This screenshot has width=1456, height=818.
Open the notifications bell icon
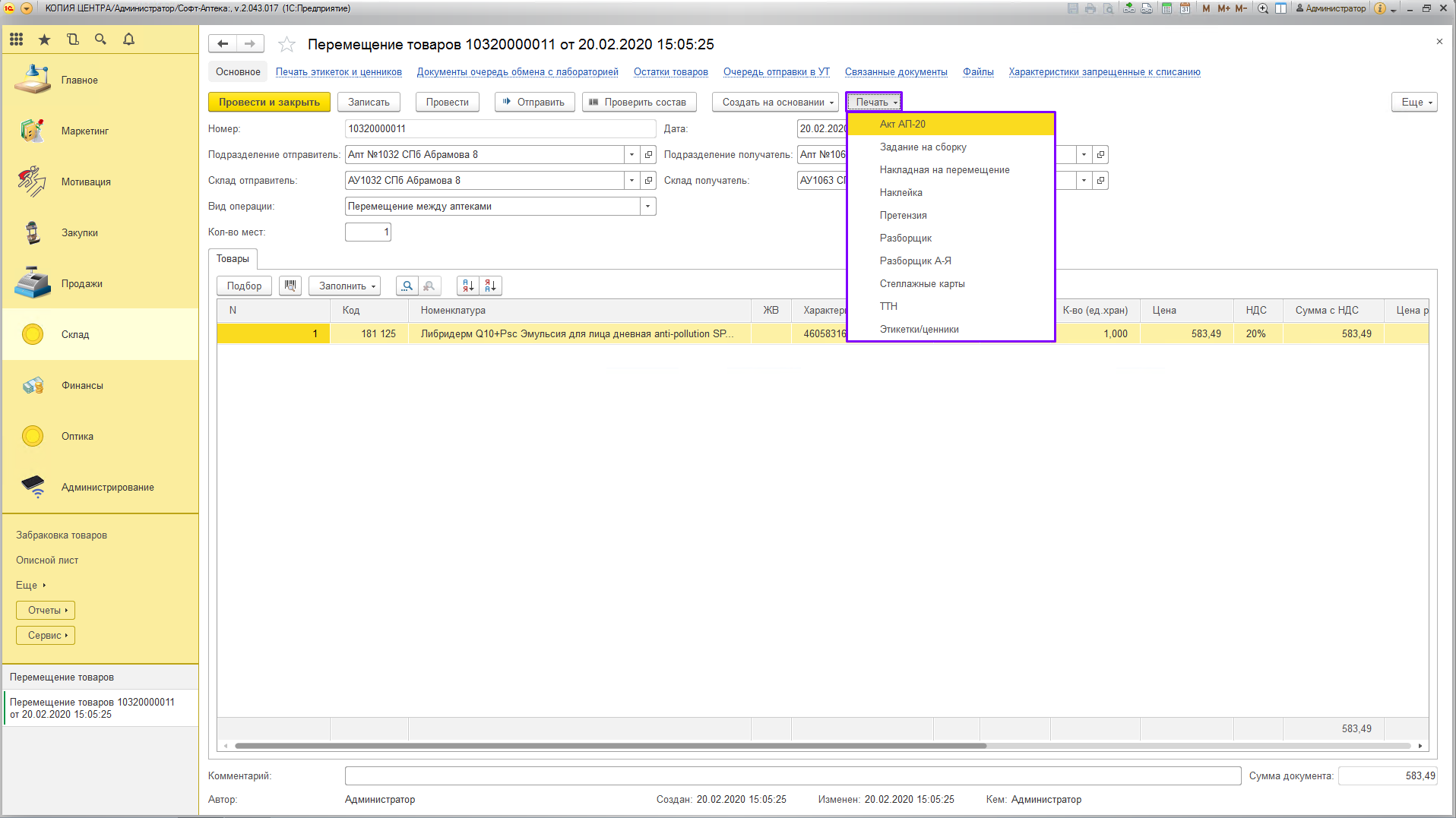(x=128, y=39)
